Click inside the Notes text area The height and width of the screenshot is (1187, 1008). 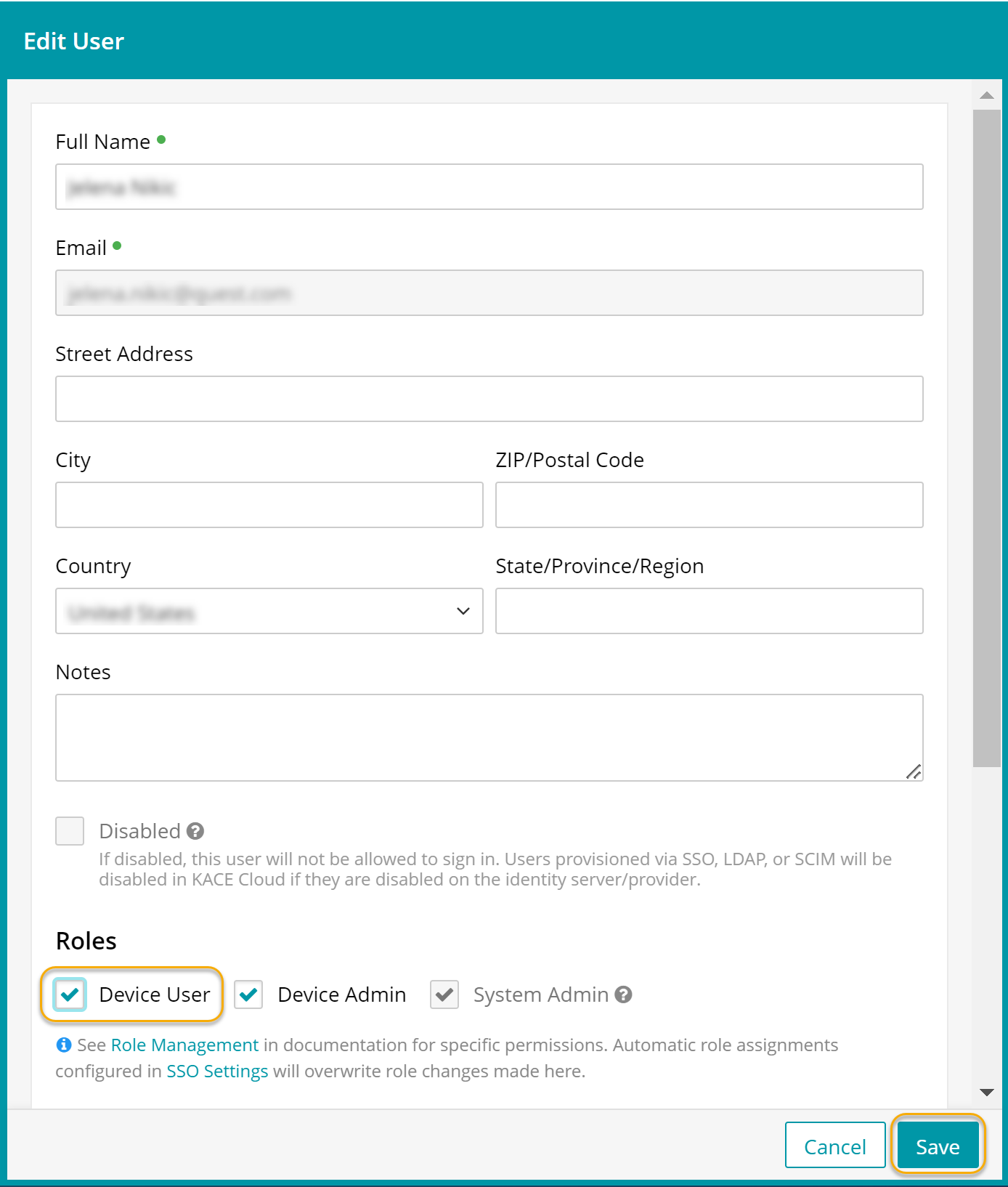pyautogui.click(x=489, y=737)
